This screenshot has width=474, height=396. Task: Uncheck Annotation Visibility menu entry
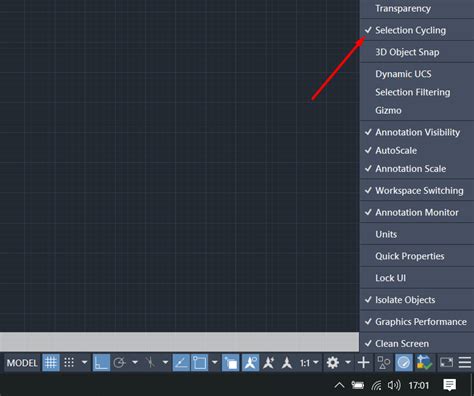click(417, 132)
